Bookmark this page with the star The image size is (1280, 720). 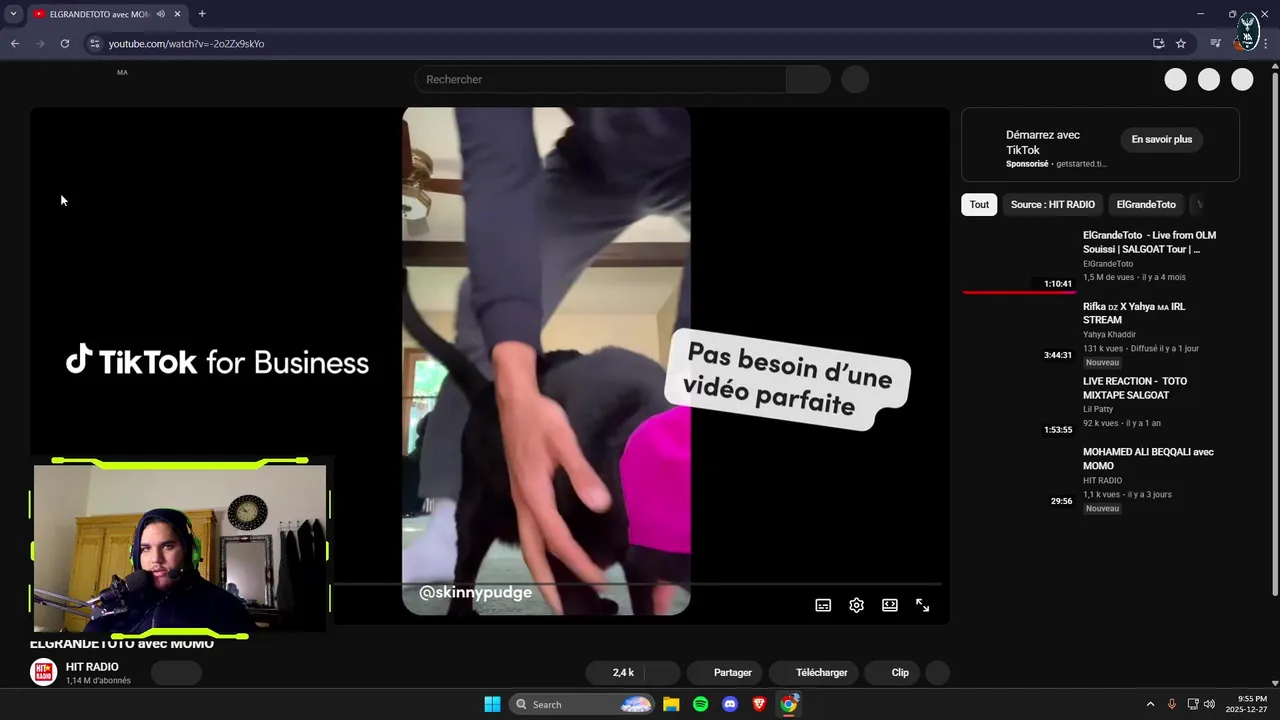1181,44
